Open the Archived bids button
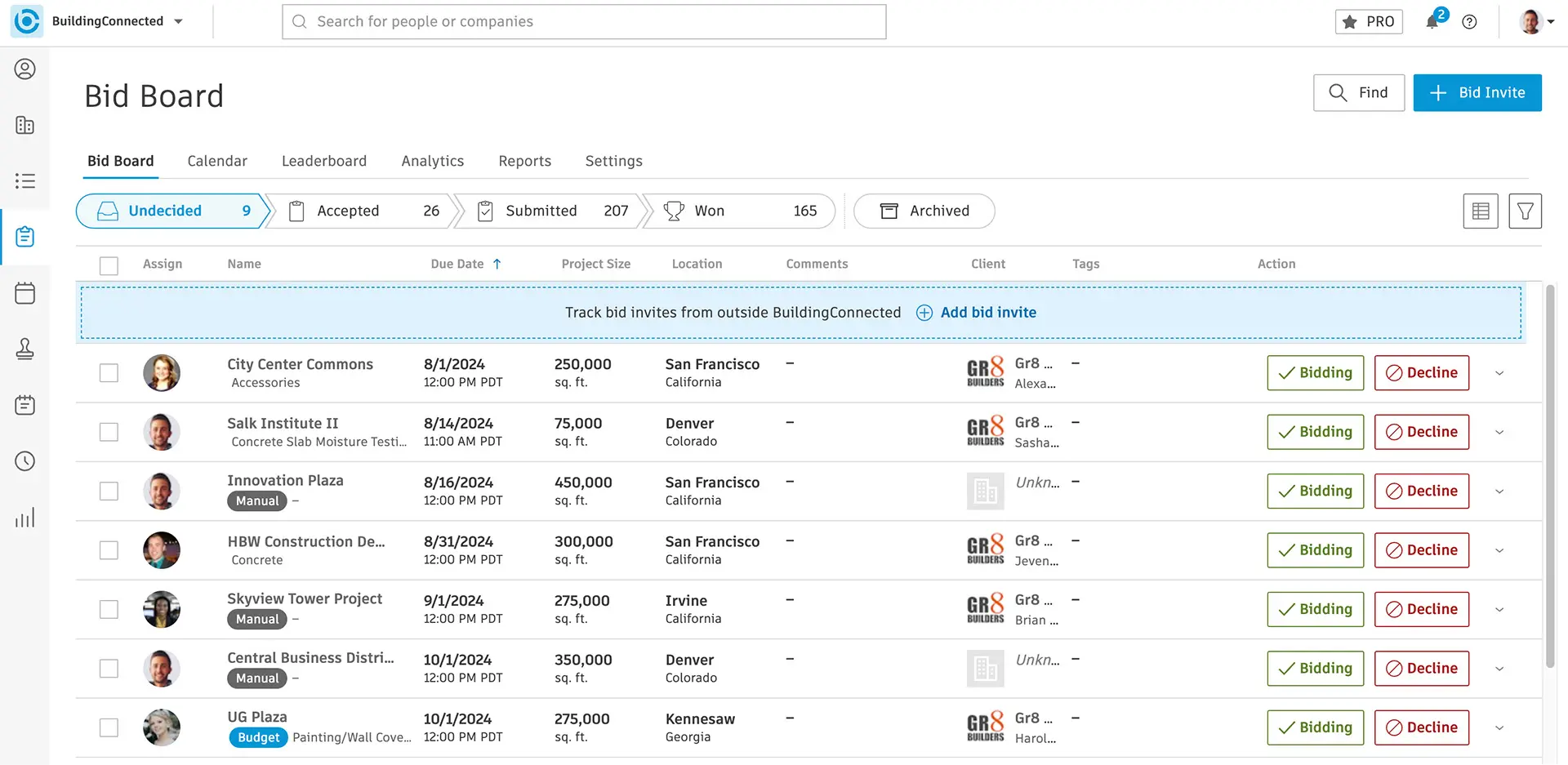 (924, 211)
